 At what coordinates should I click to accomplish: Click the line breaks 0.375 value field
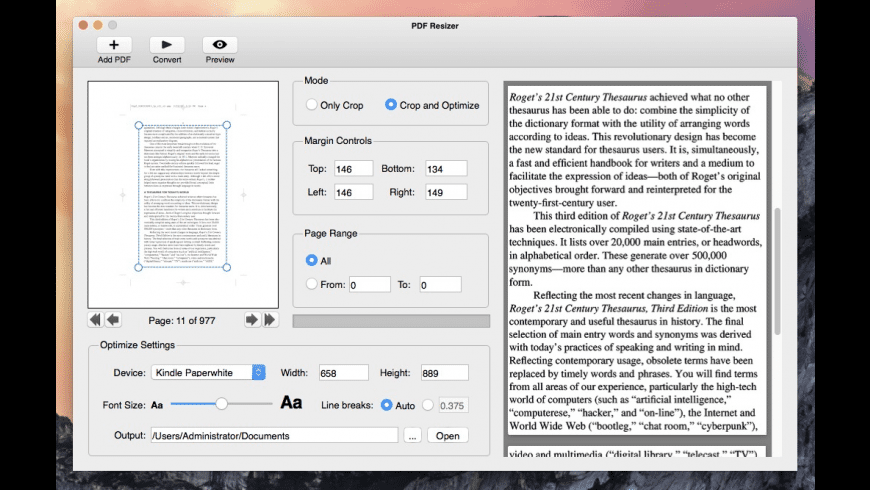pos(453,406)
